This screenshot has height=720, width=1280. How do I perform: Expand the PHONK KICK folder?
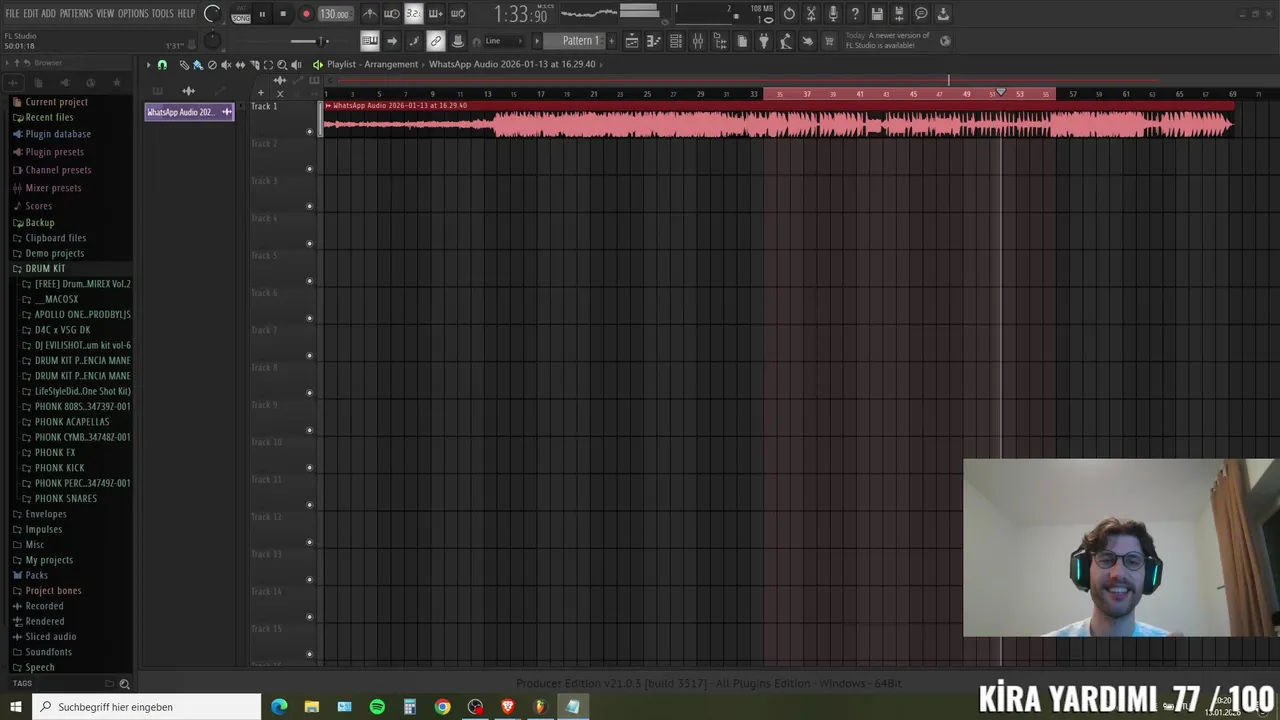click(59, 468)
